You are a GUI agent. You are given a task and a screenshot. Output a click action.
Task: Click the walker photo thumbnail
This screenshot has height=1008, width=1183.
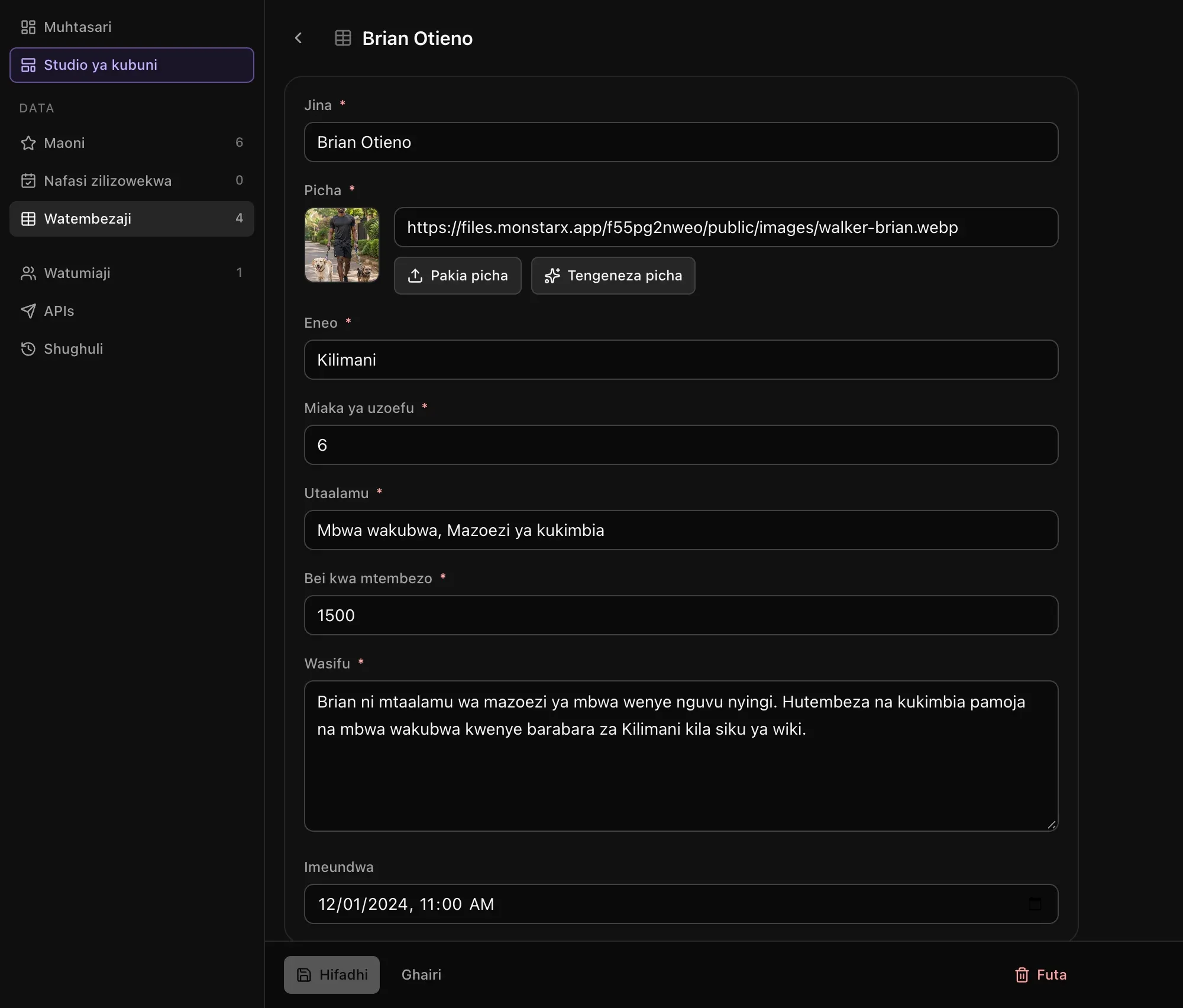[x=341, y=244]
